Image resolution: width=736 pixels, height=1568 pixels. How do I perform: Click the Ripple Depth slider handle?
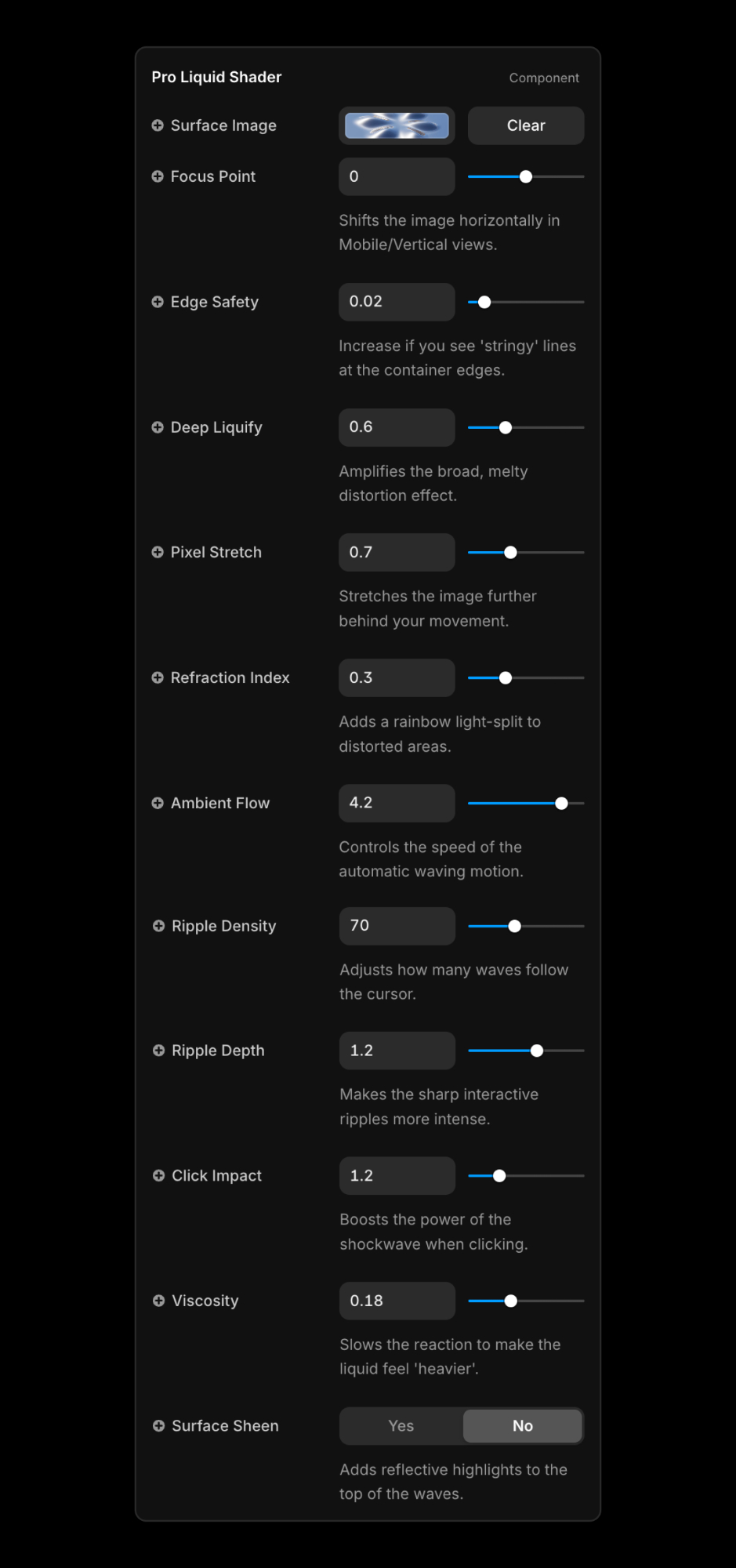(537, 1051)
